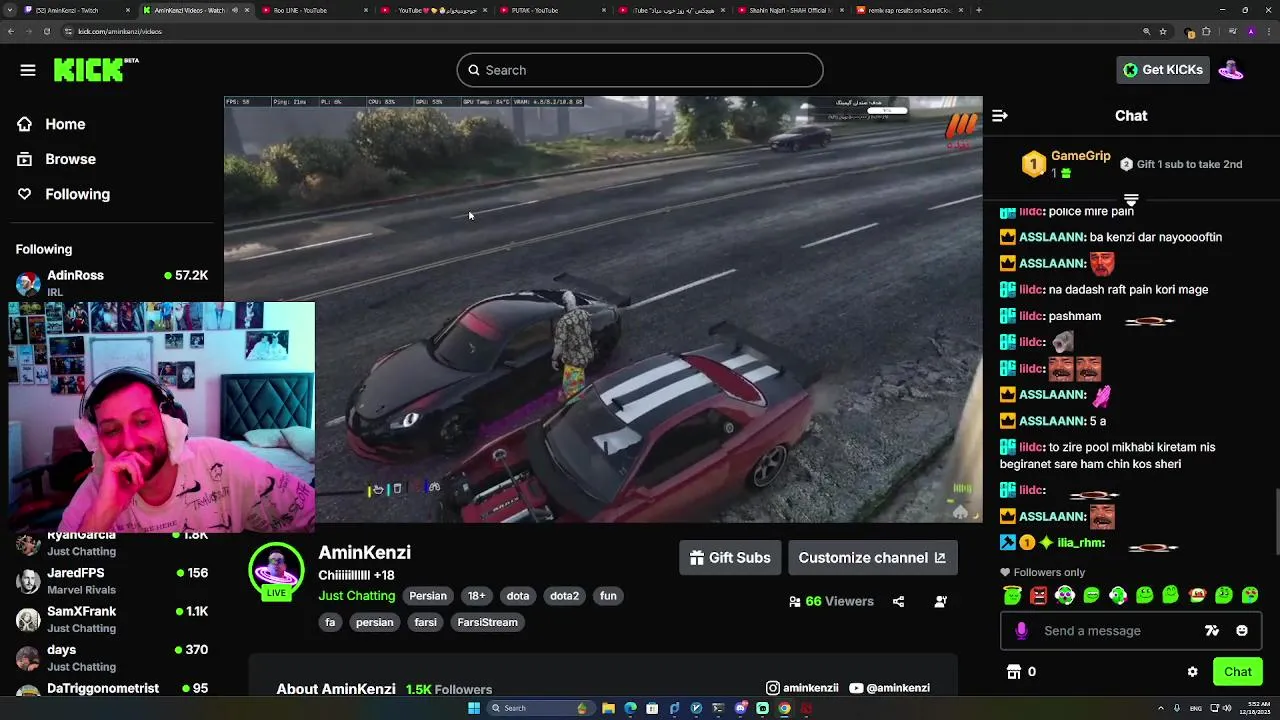Viewport: 1280px width, 720px height.
Task: Open Microsoft Edge from the taskbar
Action: [630, 708]
